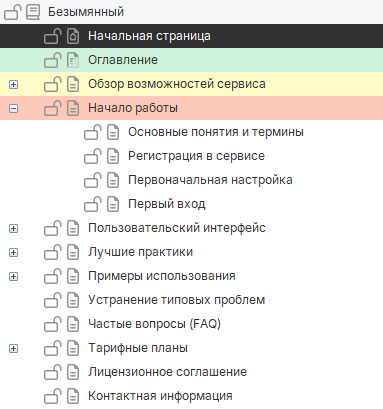This screenshot has height=409, width=383.
Task: Click the lock icon of Первый вход
Action: (x=93, y=204)
